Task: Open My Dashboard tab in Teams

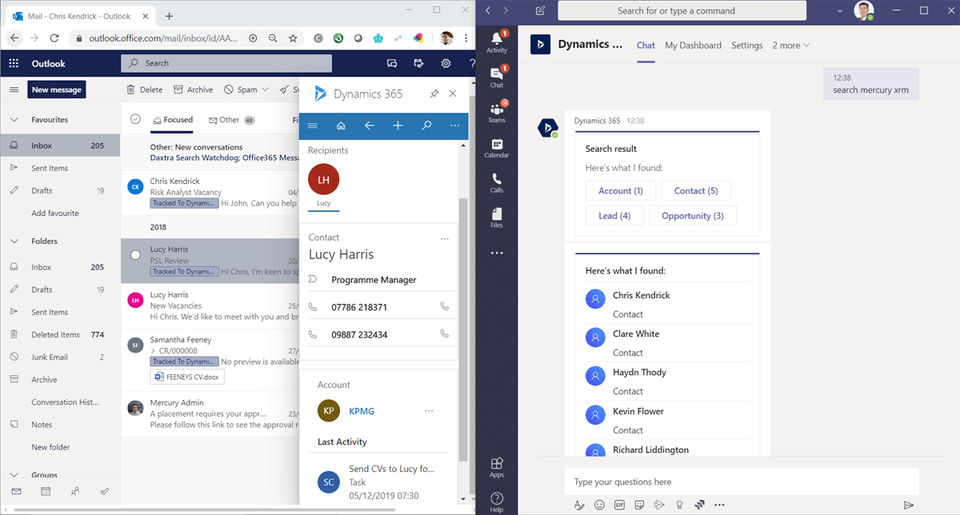Action: (693, 45)
